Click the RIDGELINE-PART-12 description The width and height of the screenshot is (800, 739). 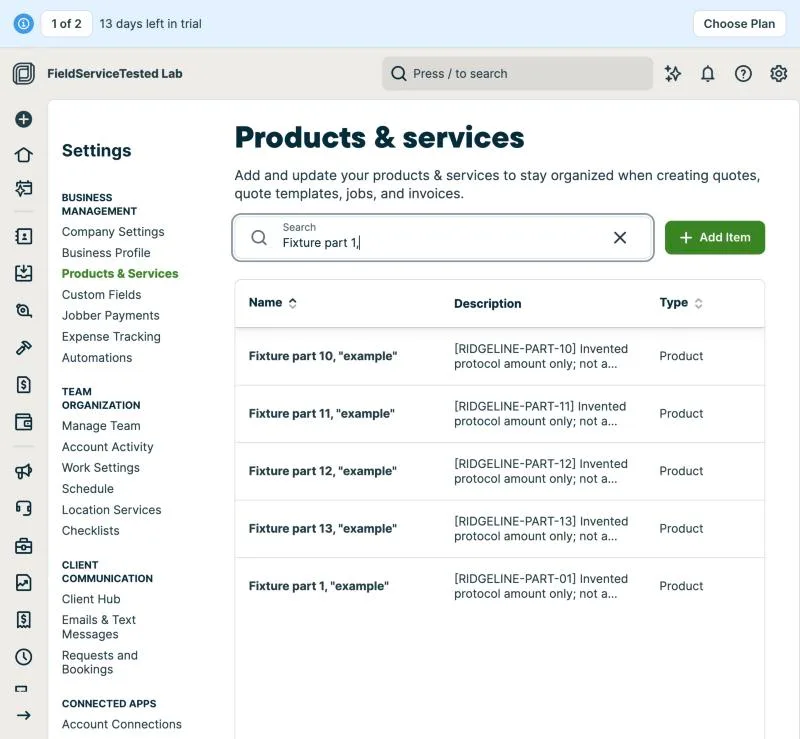point(541,471)
